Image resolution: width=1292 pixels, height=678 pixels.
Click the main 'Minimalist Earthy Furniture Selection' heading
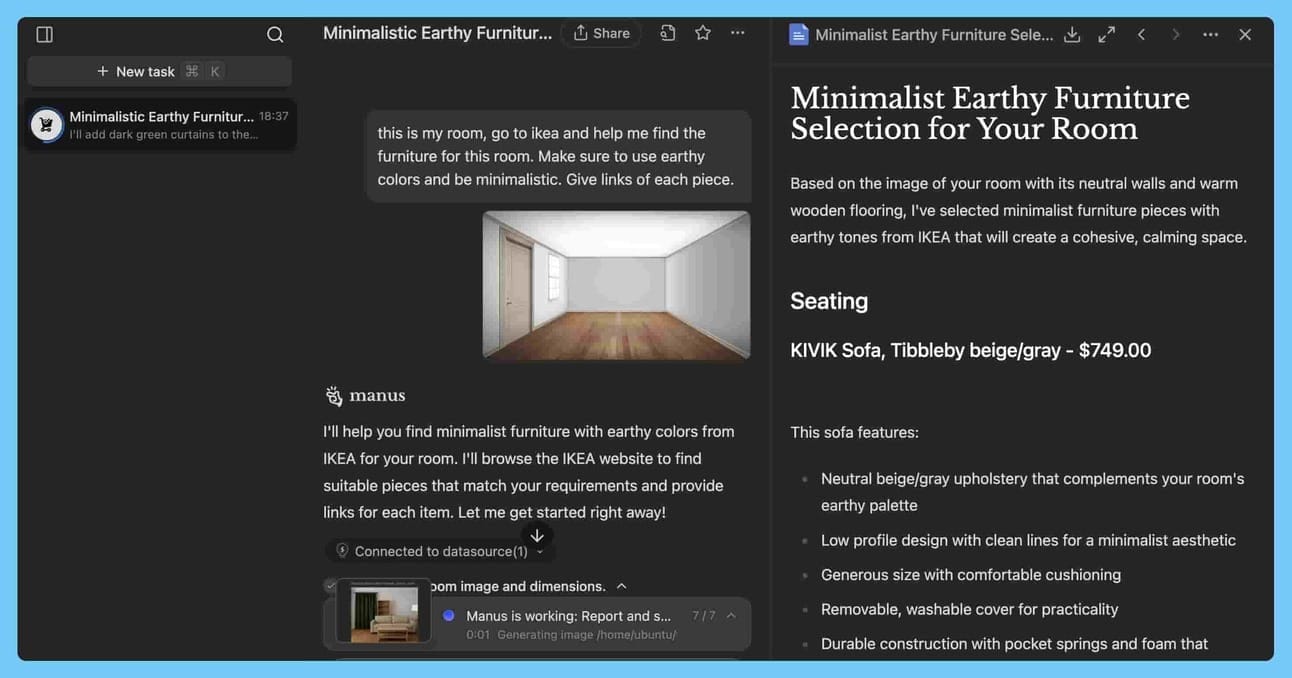990,113
